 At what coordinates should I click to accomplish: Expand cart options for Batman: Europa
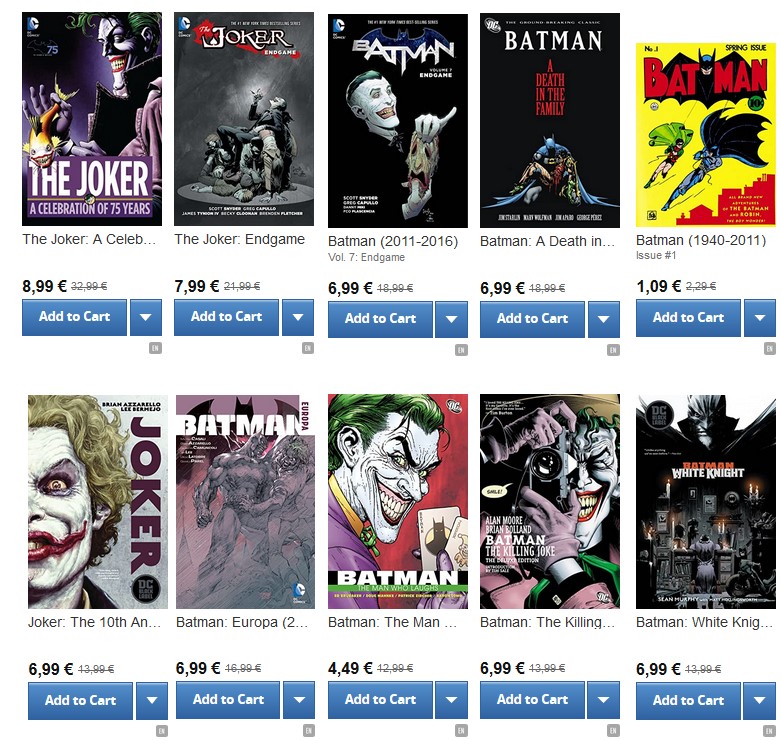click(299, 700)
